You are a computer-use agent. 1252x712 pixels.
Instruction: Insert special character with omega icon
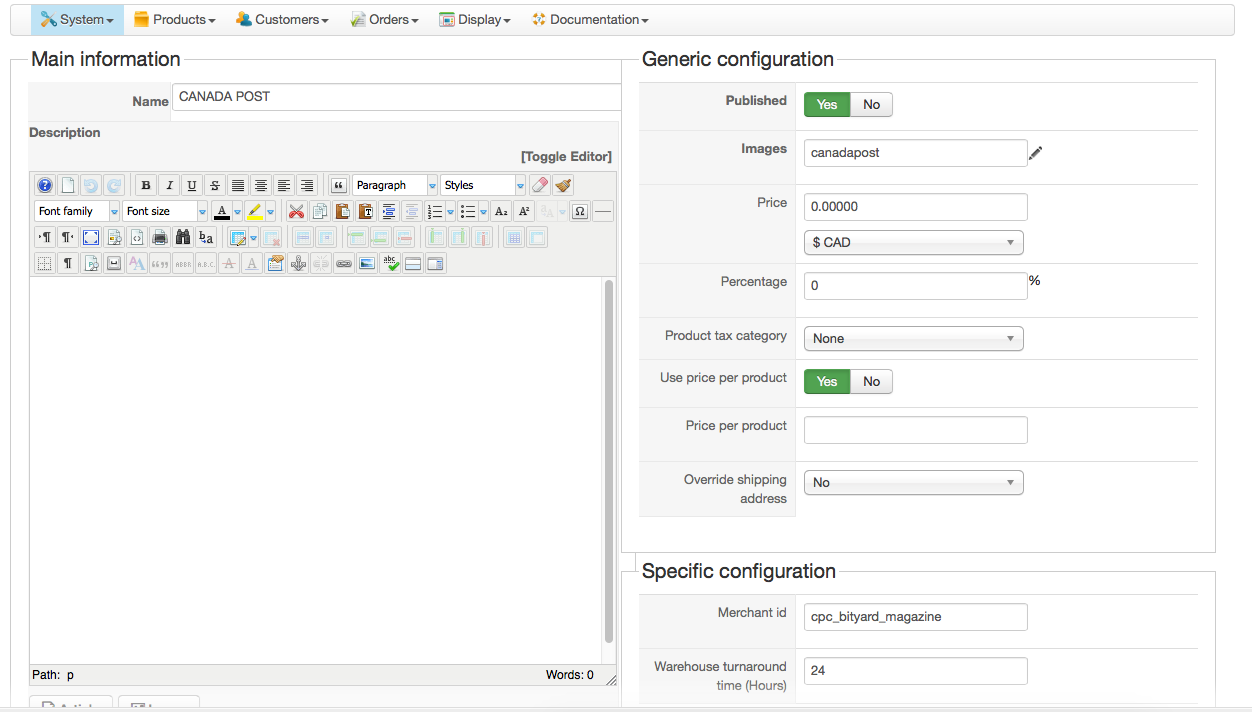[579, 211]
